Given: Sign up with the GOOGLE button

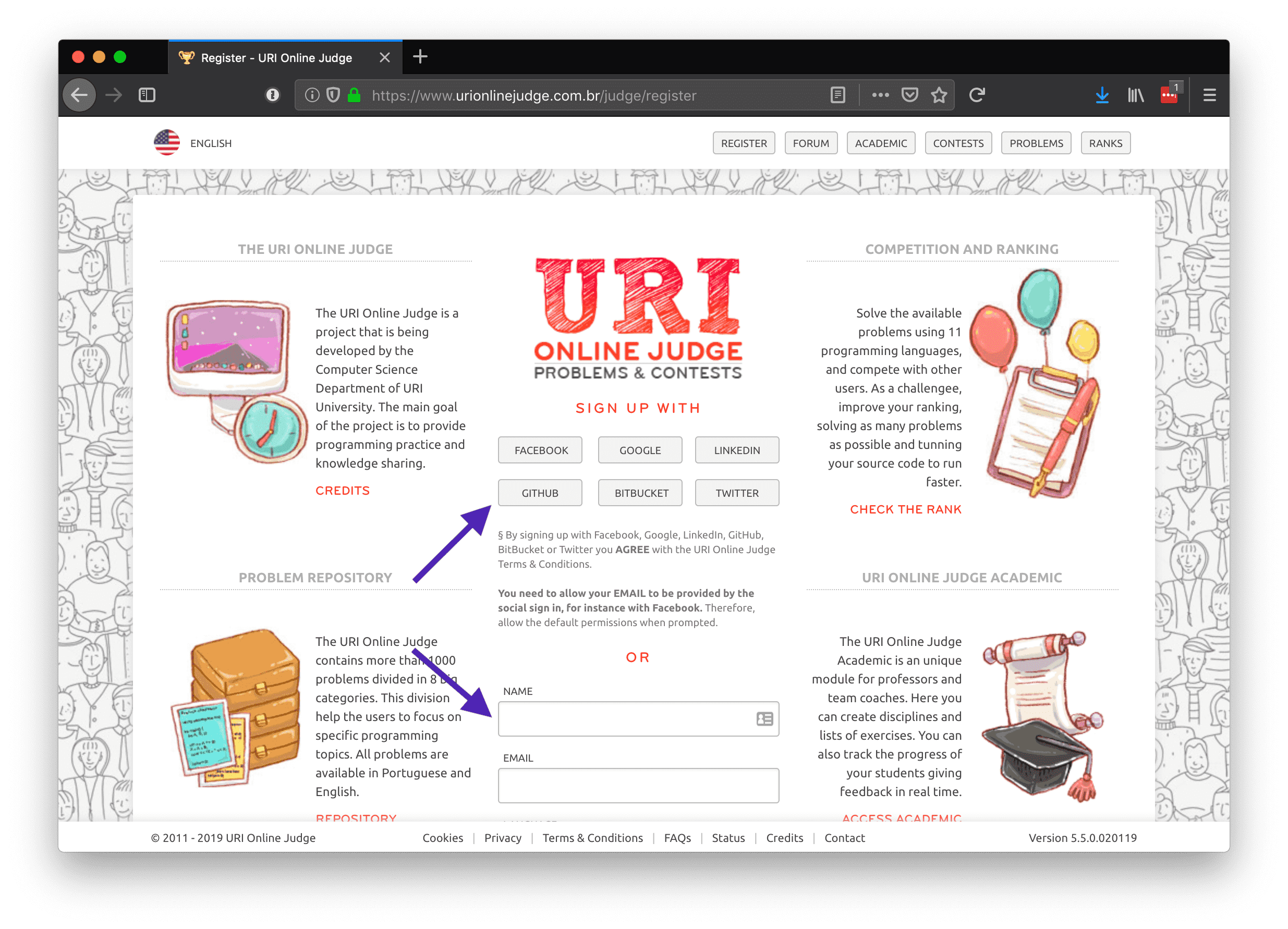Looking at the screenshot, I should (639, 450).
